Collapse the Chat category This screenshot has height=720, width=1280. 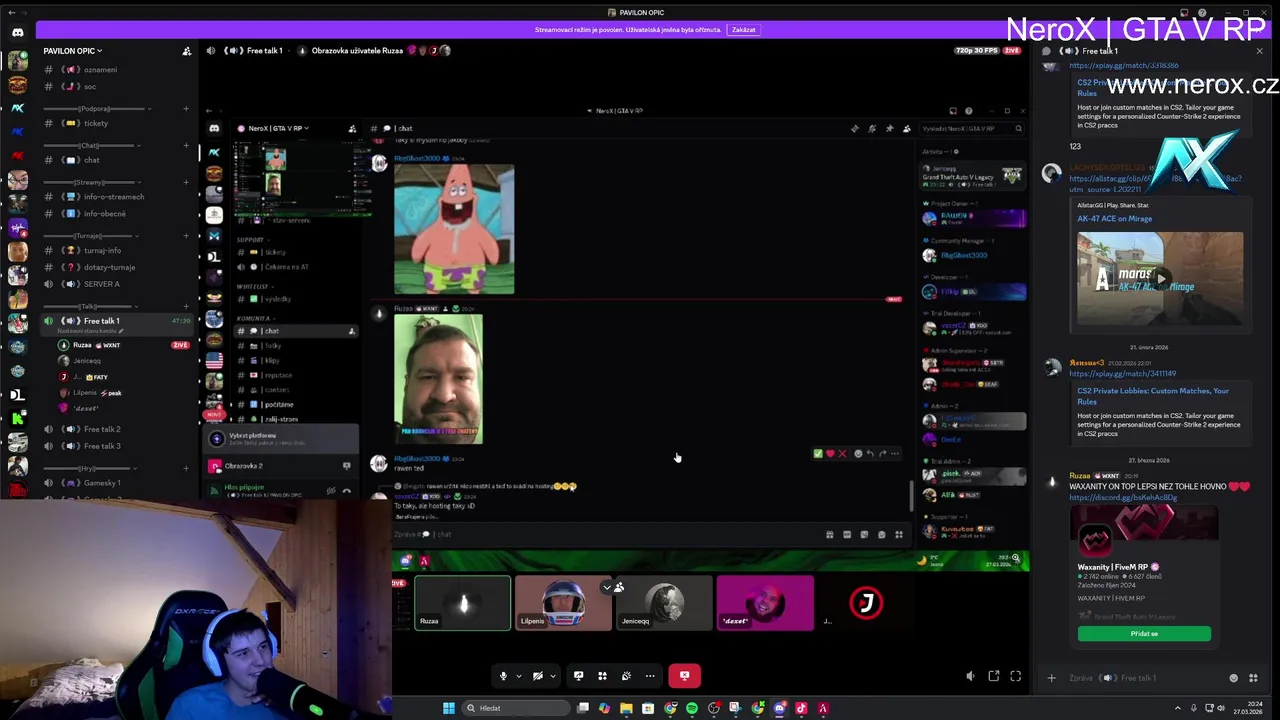91,145
